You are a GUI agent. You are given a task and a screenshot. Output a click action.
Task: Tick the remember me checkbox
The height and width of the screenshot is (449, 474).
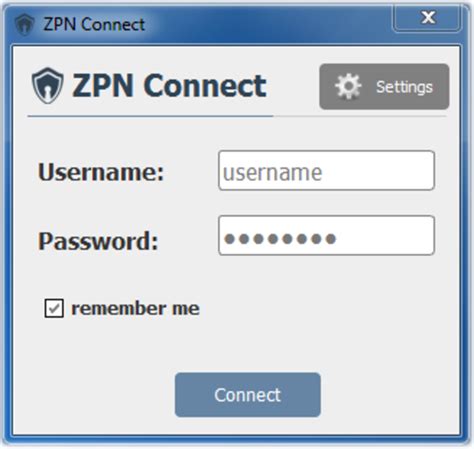[x=54, y=308]
